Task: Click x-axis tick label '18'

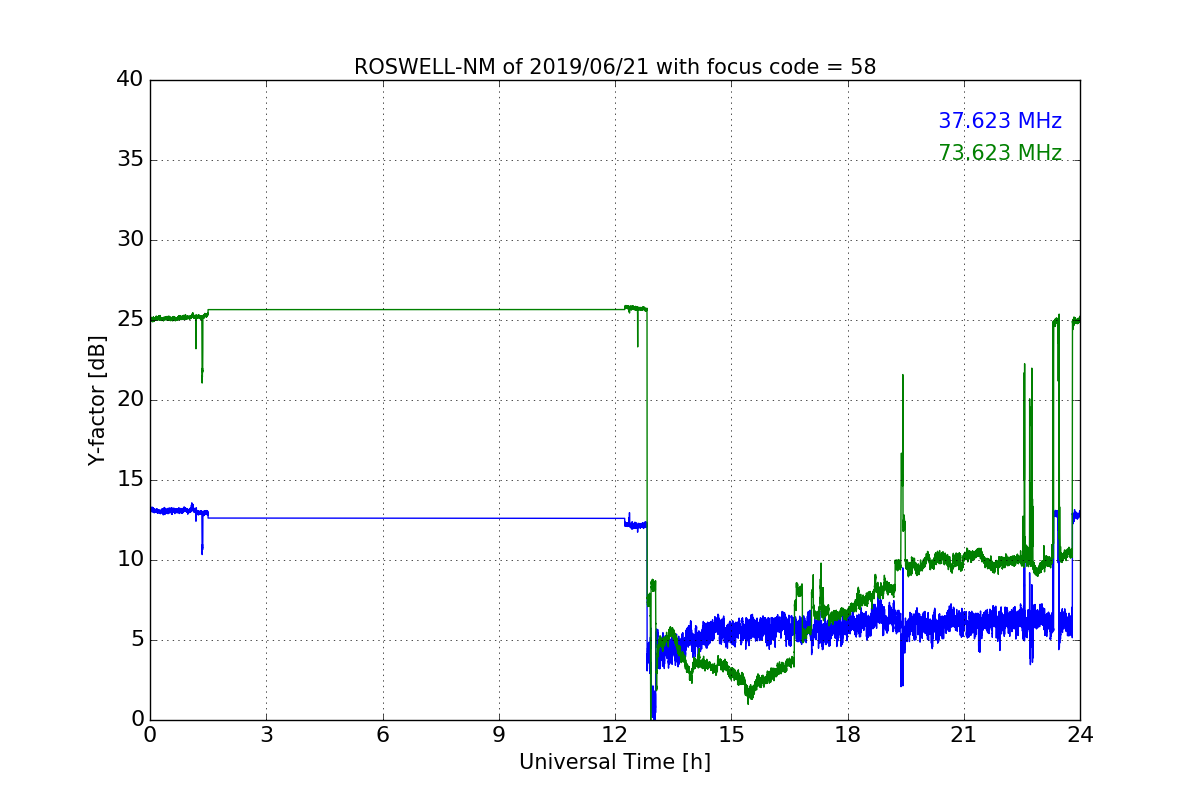Action: pos(848,735)
